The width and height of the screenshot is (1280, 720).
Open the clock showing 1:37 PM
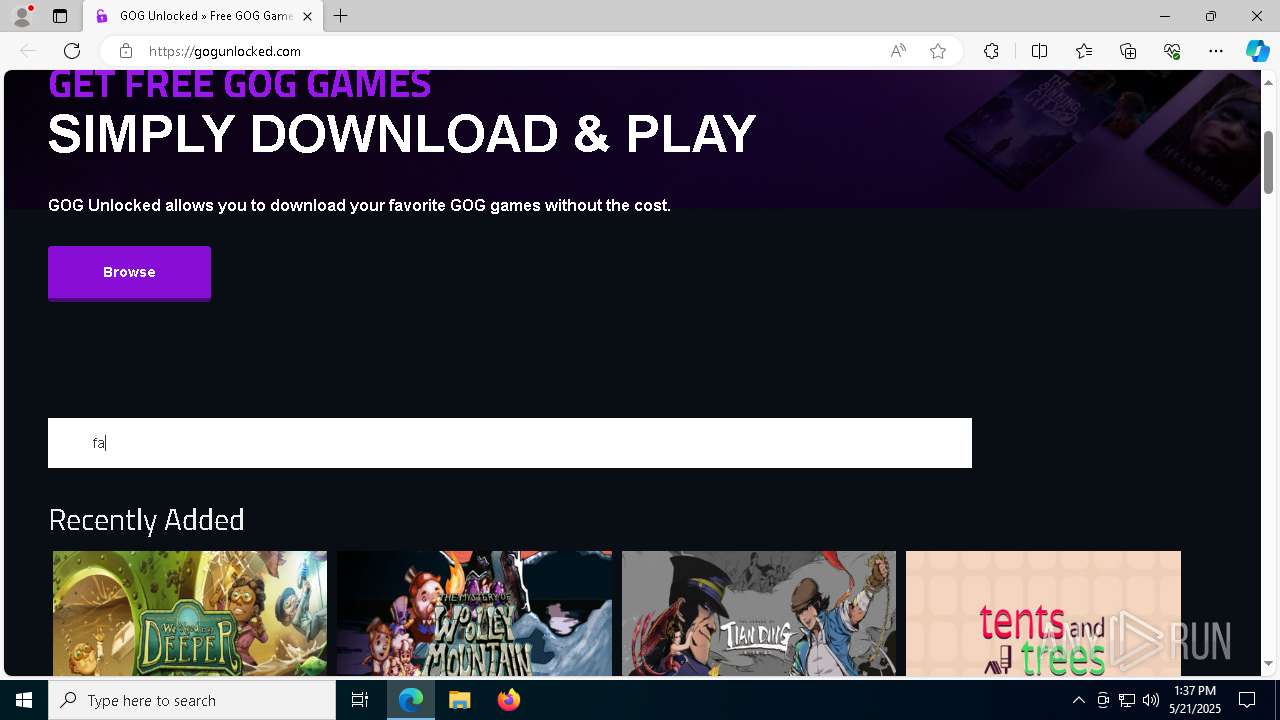point(1194,700)
